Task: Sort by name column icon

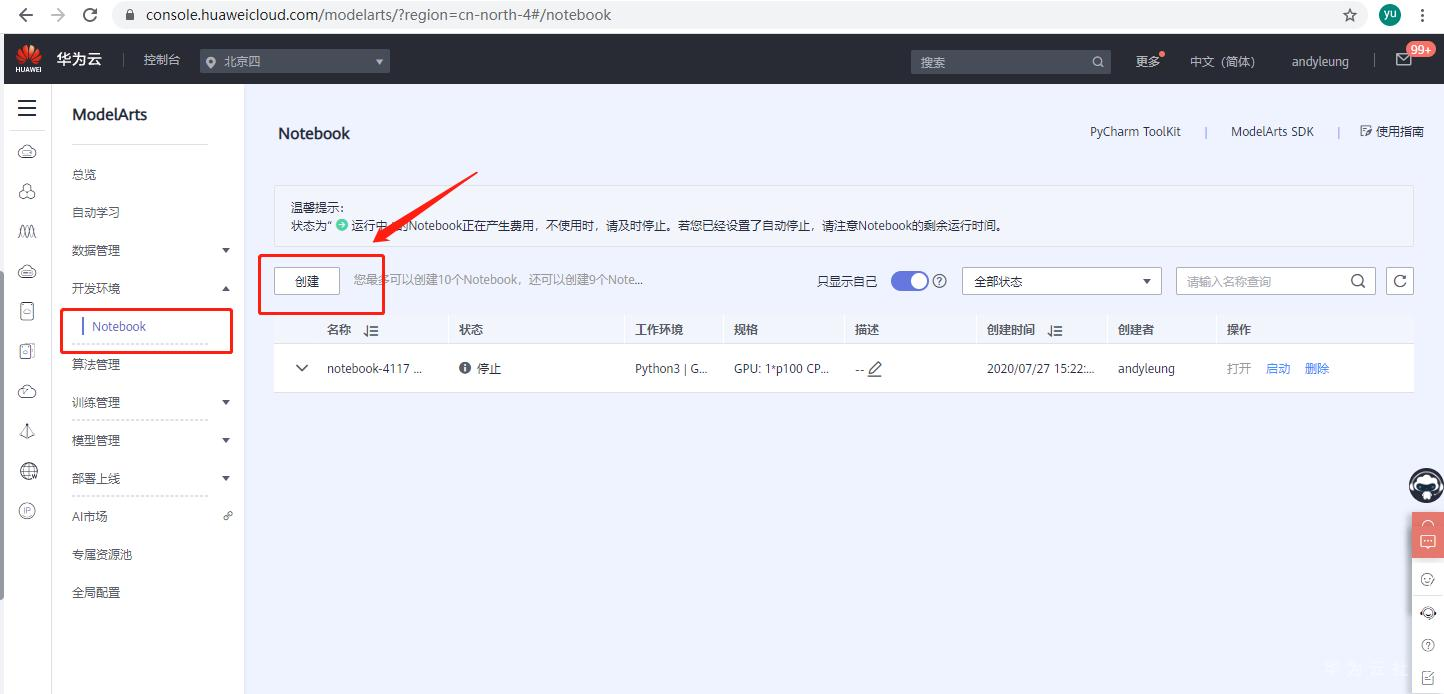Action: tap(371, 330)
